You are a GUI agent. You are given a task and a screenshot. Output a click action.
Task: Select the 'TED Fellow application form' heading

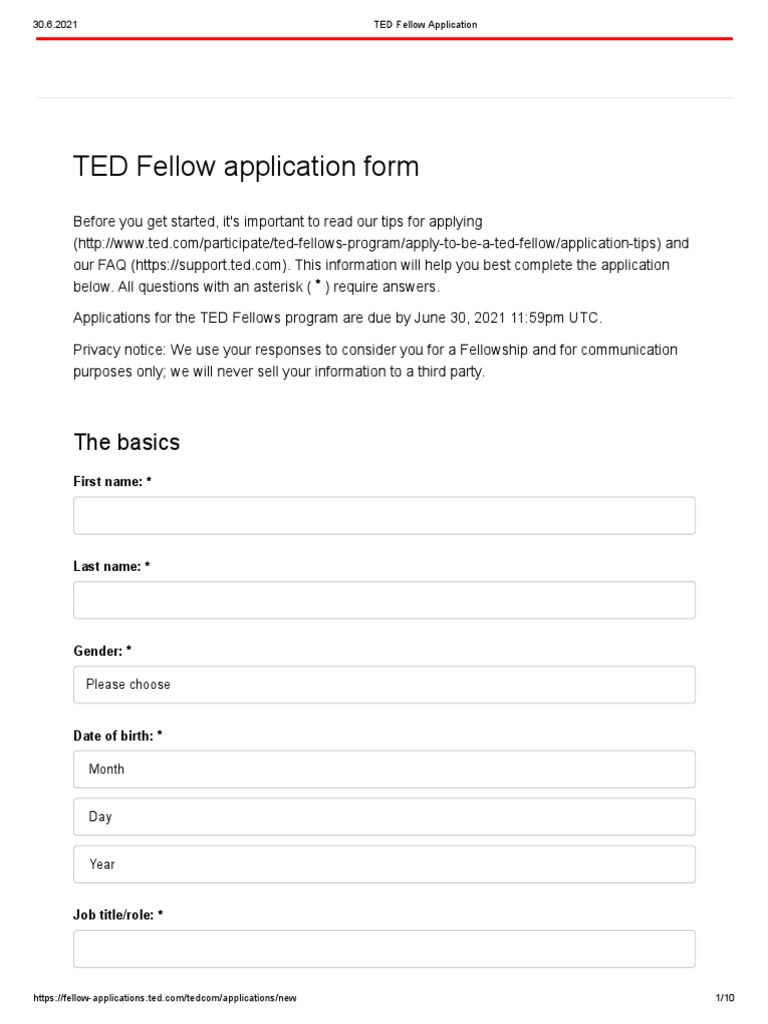click(246, 167)
